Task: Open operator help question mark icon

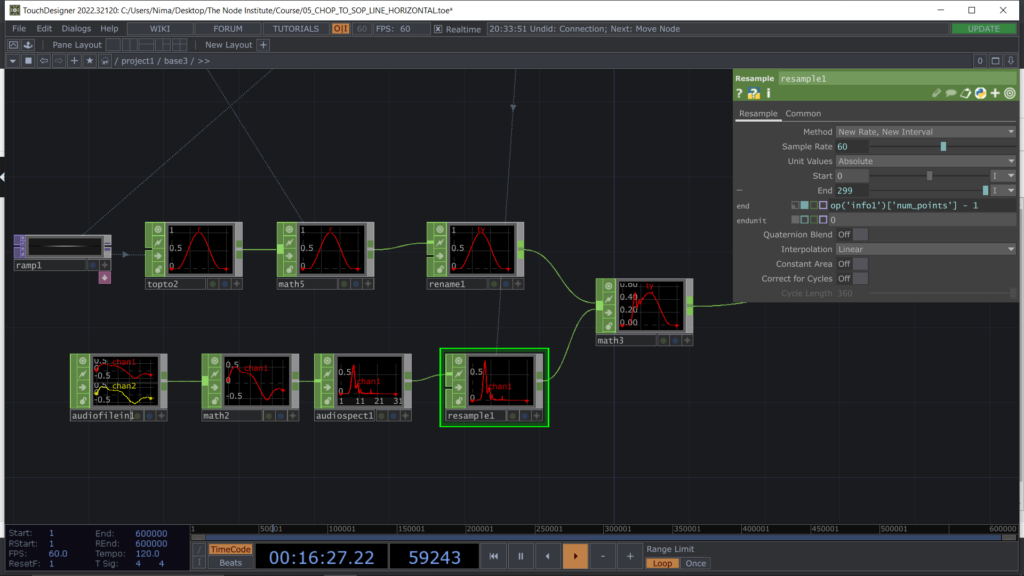Action: (739, 93)
